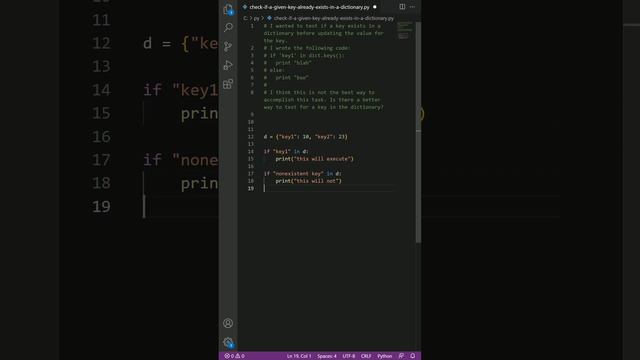Click 'print("this will execute")' on line 15
Image resolution: width=640 pixels, height=360 pixels.
click(x=315, y=159)
